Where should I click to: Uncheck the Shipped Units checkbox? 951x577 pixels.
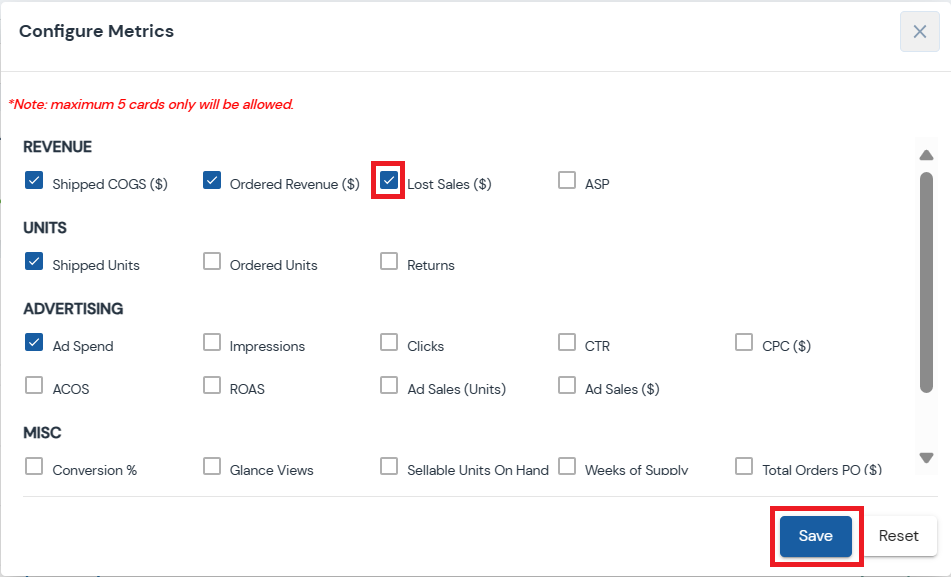click(34, 262)
